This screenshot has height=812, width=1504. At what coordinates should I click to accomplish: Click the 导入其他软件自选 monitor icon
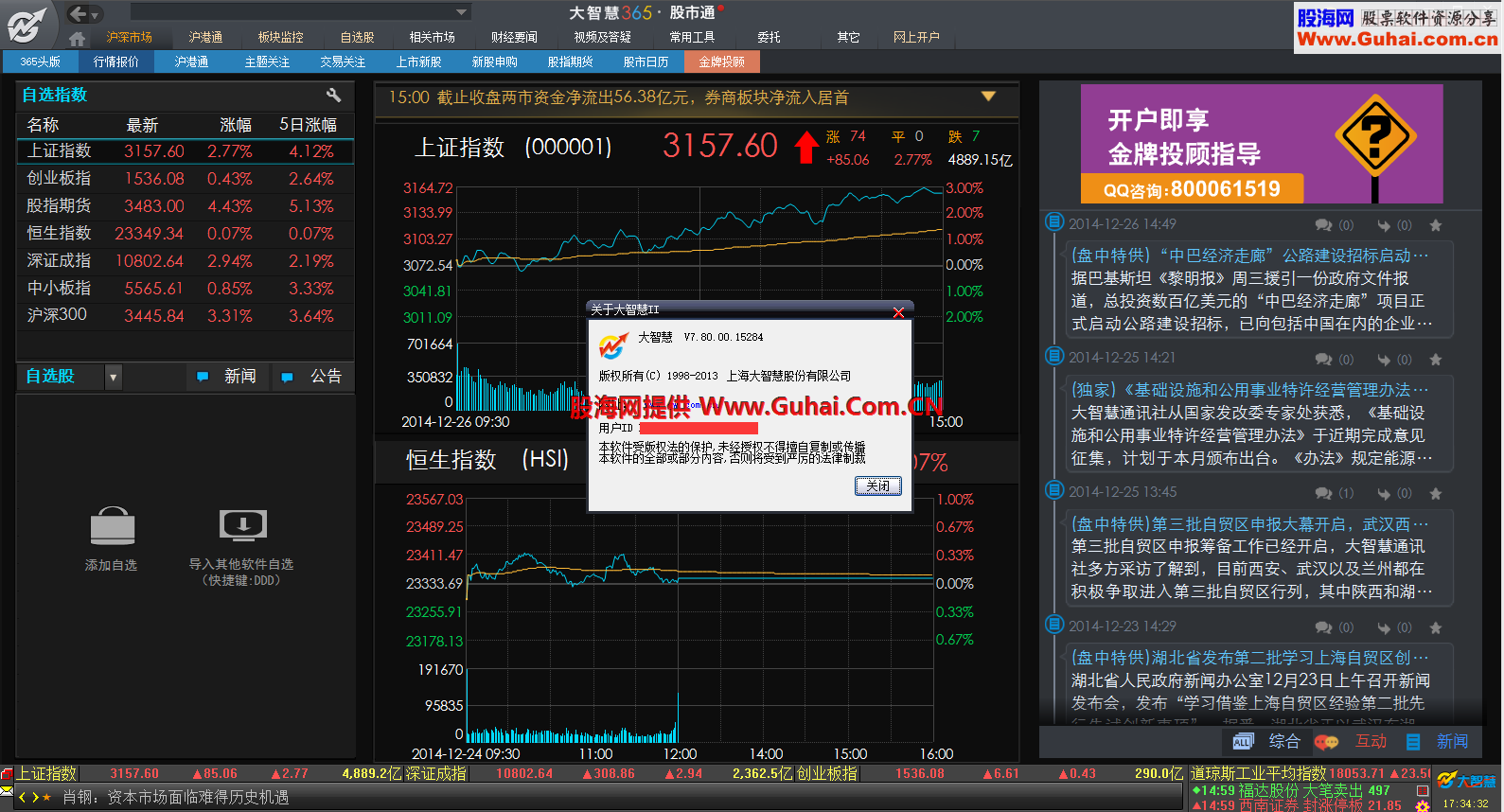242,525
